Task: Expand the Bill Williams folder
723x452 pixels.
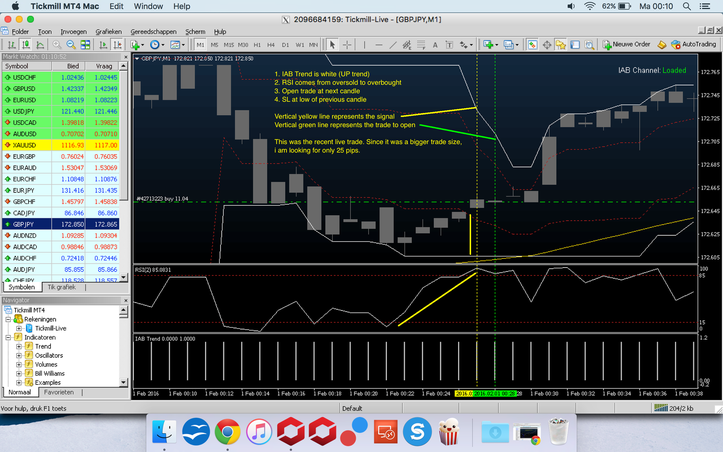Action: [19, 374]
